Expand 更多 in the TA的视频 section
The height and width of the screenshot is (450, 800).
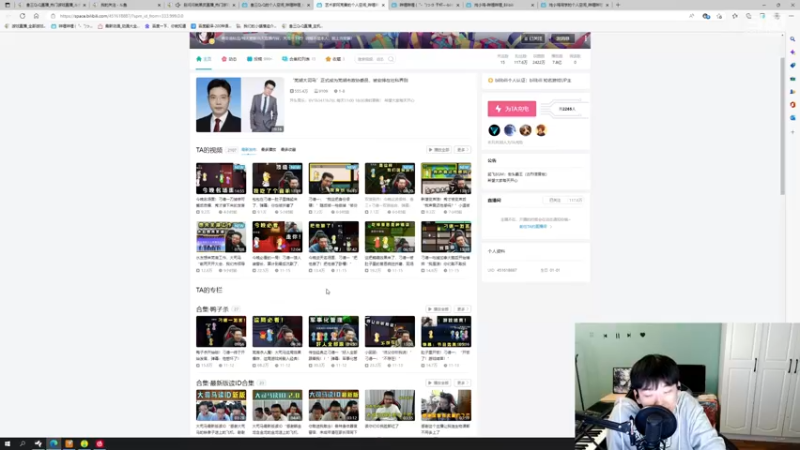tap(462, 150)
